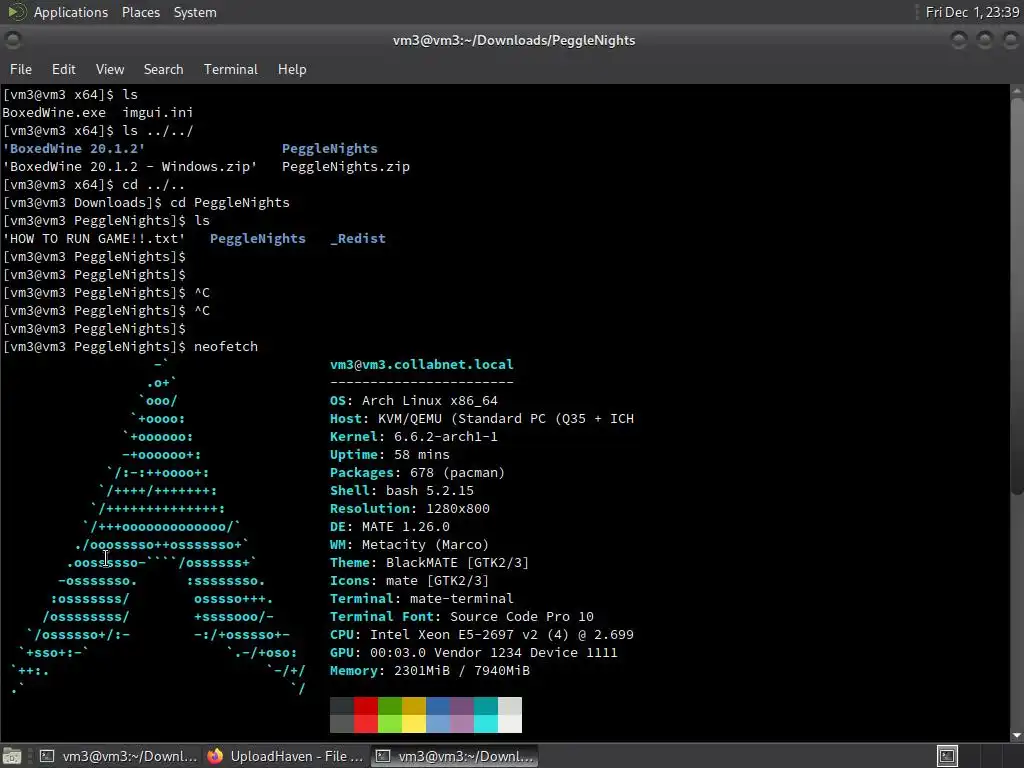Screen dimensions: 1024x768
Task: Click the Firefox icon in the taskbar
Action: coord(215,756)
